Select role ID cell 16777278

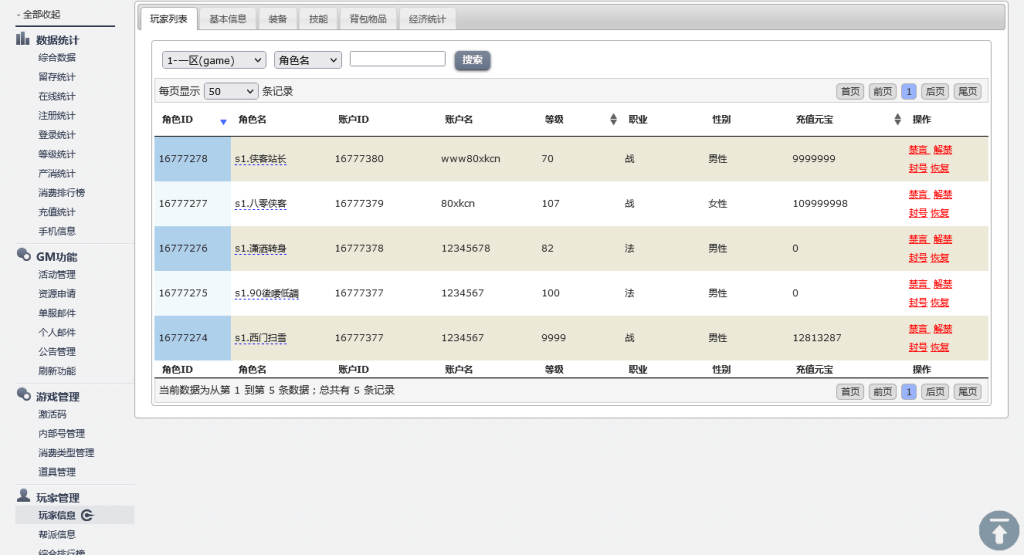[x=192, y=159]
